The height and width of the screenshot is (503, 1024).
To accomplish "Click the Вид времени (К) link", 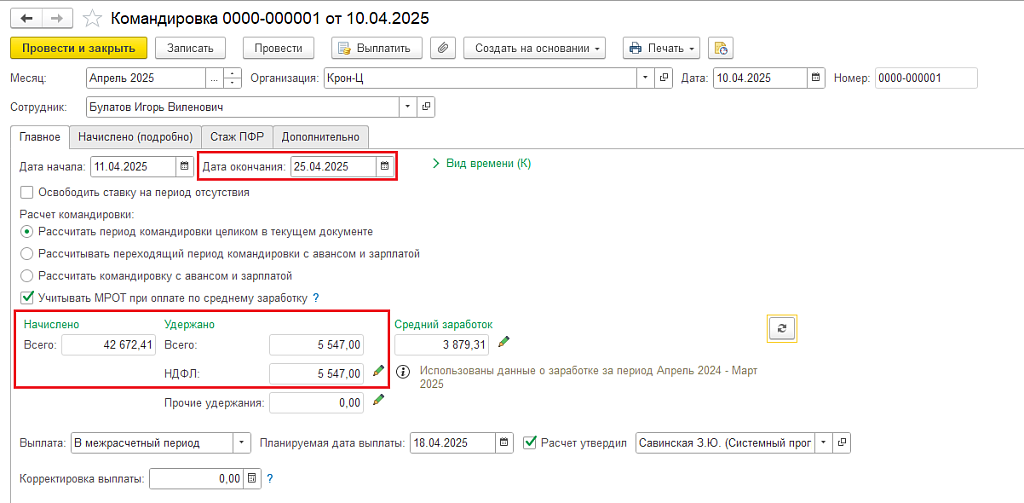I will (482, 163).
